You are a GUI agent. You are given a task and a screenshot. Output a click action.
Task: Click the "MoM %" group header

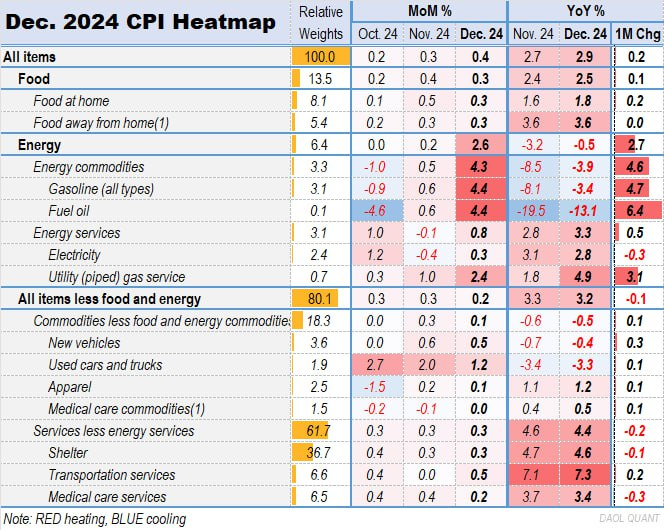pyautogui.click(x=431, y=11)
